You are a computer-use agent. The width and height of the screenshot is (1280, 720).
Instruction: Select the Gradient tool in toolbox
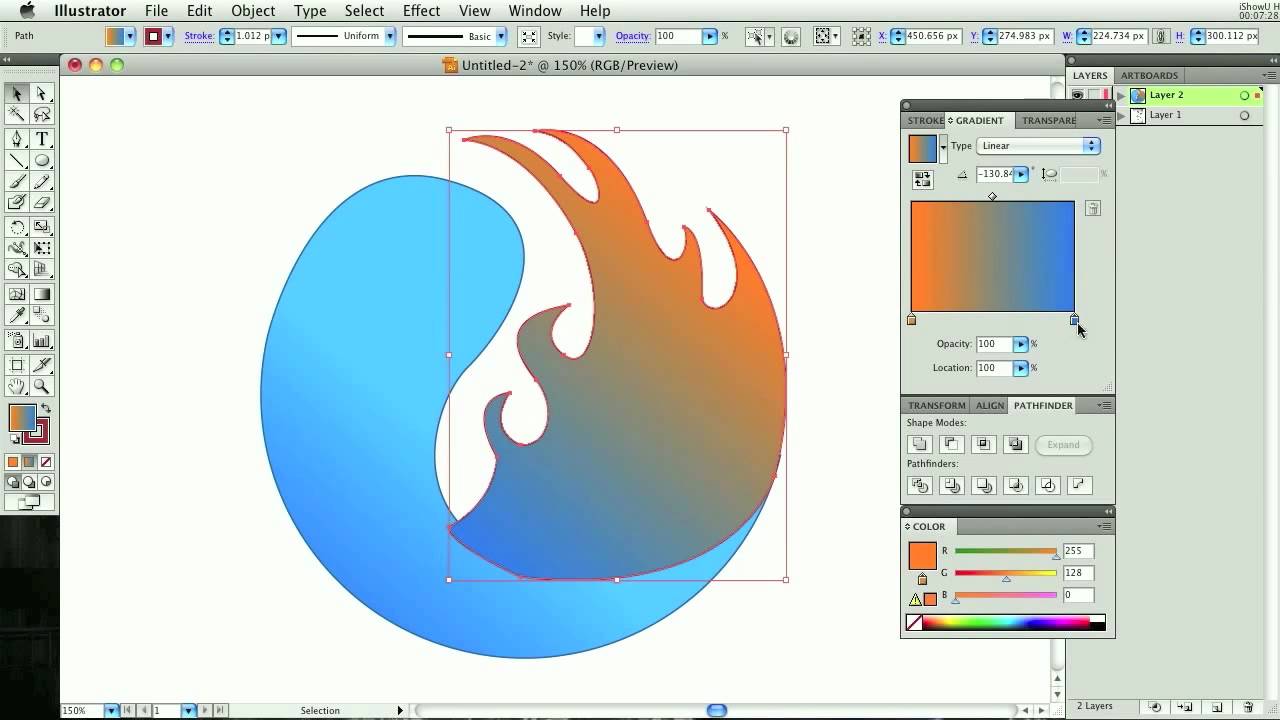[x=42, y=294]
